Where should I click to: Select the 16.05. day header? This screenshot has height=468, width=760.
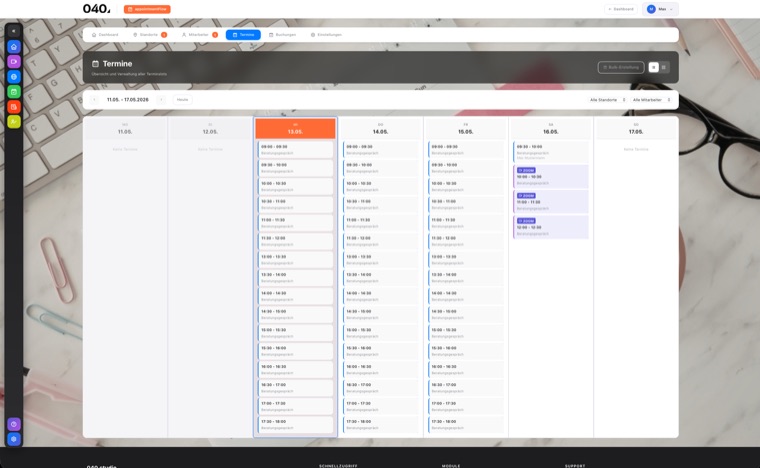551,129
